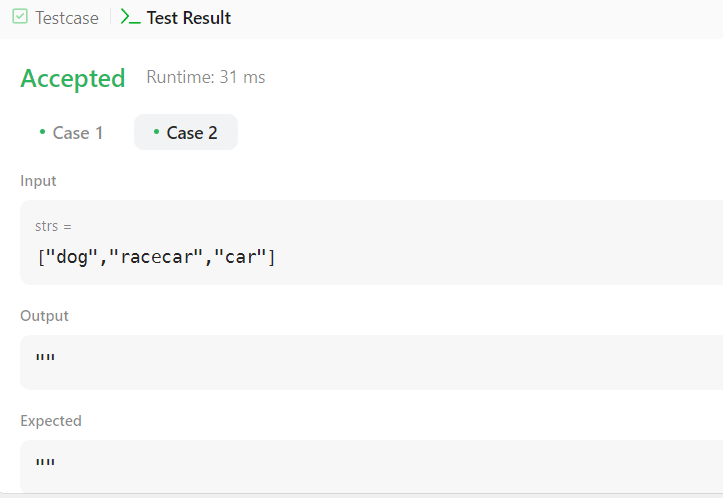723x498 pixels.
Task: Select the Case 1 result
Action: pyautogui.click(x=71, y=132)
